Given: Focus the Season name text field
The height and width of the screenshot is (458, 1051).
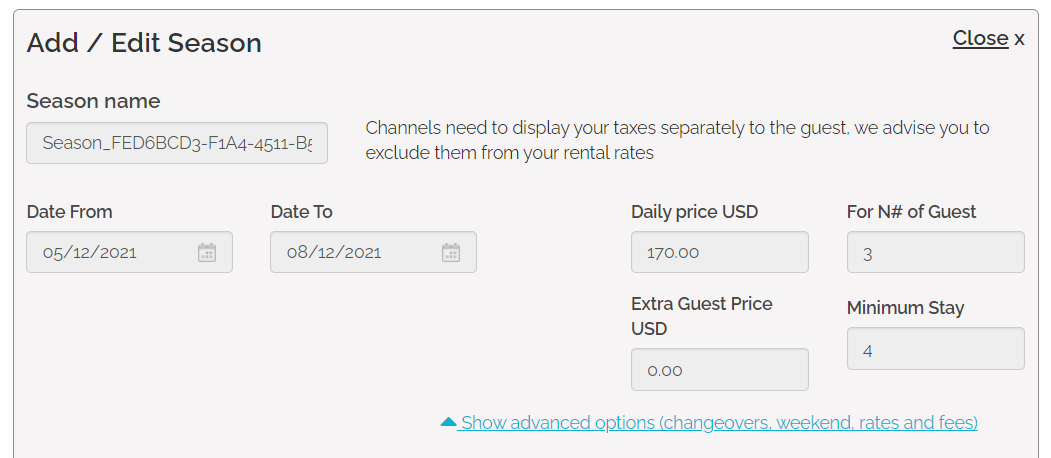Looking at the screenshot, I should 177,143.
